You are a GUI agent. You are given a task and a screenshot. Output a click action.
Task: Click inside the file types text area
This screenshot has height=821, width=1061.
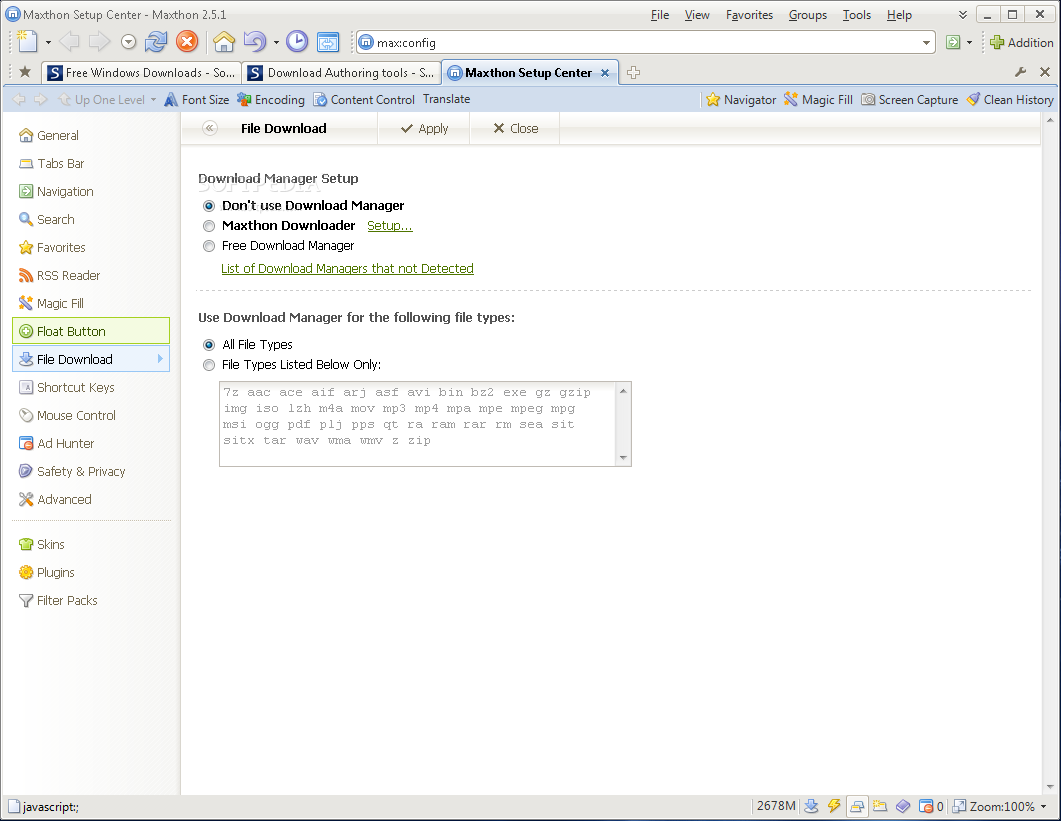(417, 424)
